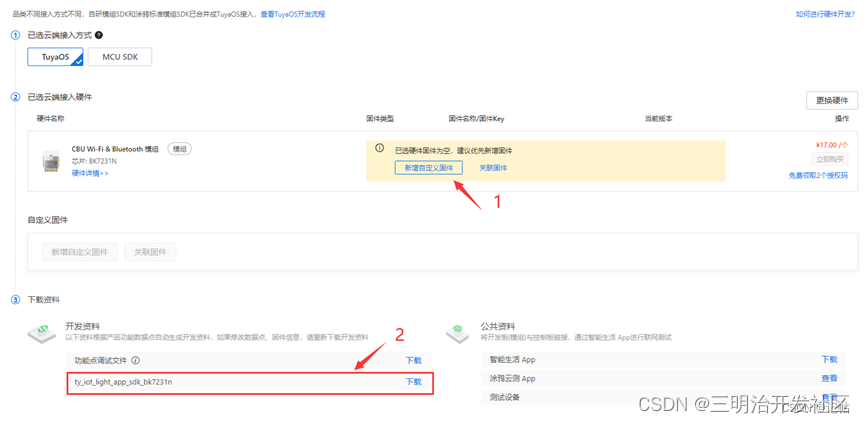Open 硬件详情>> link
Image resolution: width=865 pixels, height=423 pixels.
point(90,173)
